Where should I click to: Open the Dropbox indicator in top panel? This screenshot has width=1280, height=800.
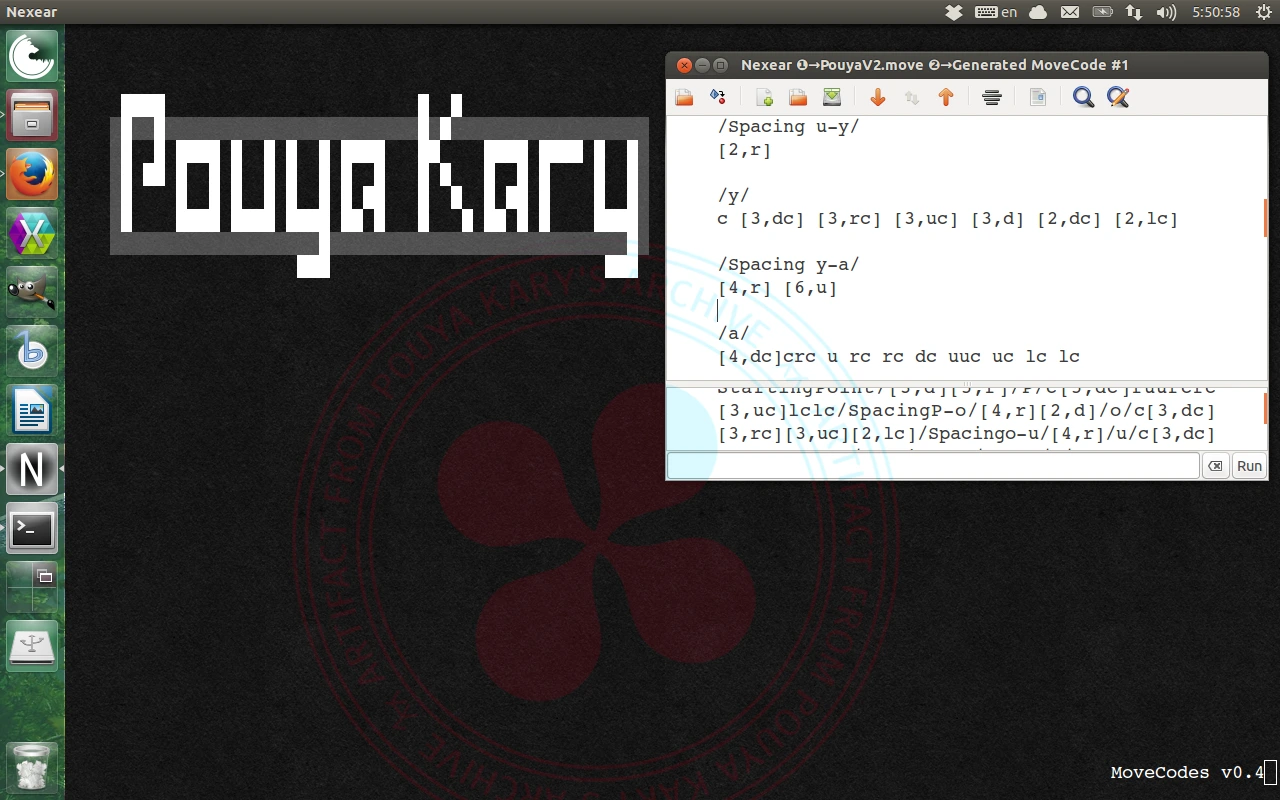click(954, 12)
